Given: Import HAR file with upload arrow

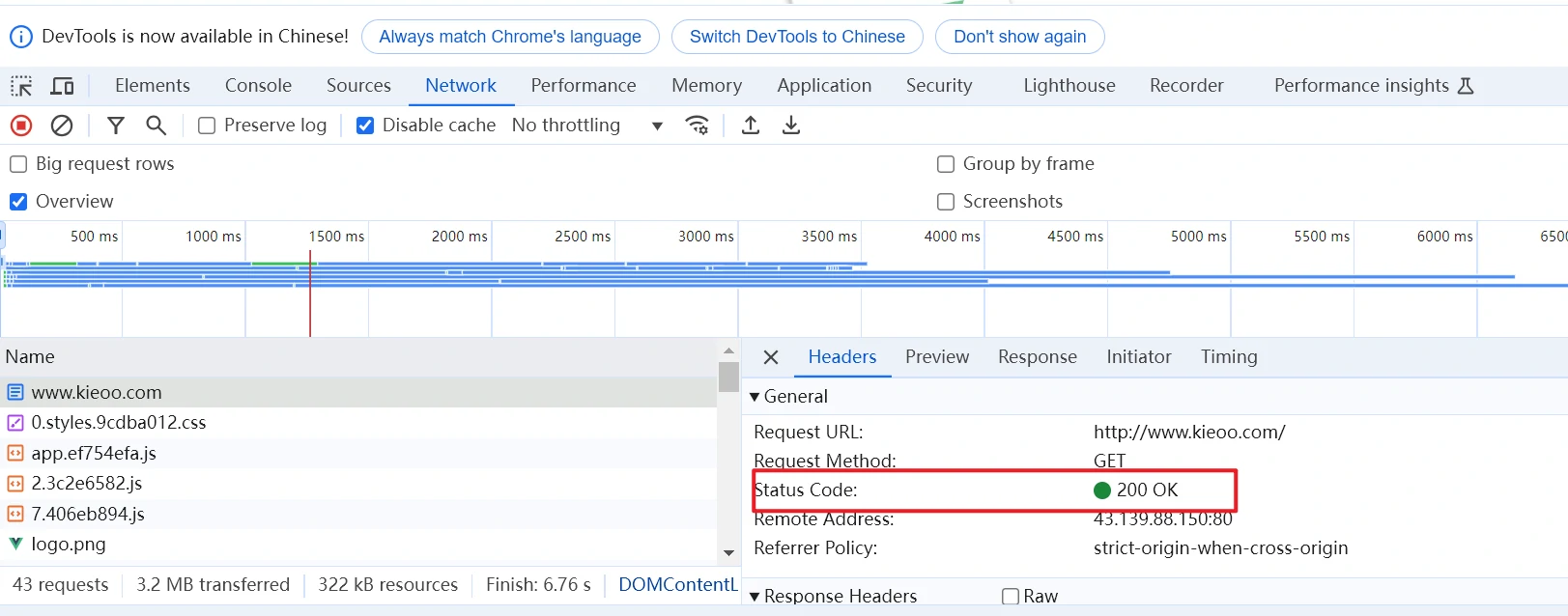Looking at the screenshot, I should pyautogui.click(x=751, y=126).
